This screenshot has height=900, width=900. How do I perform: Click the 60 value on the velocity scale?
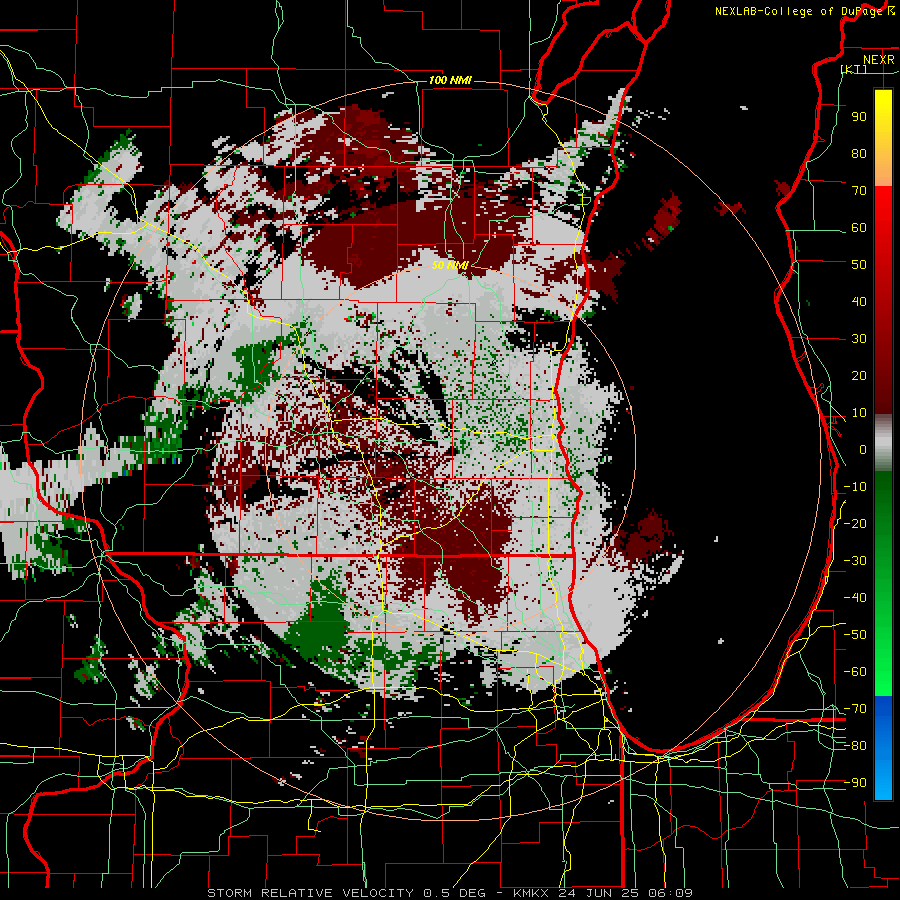point(859,228)
